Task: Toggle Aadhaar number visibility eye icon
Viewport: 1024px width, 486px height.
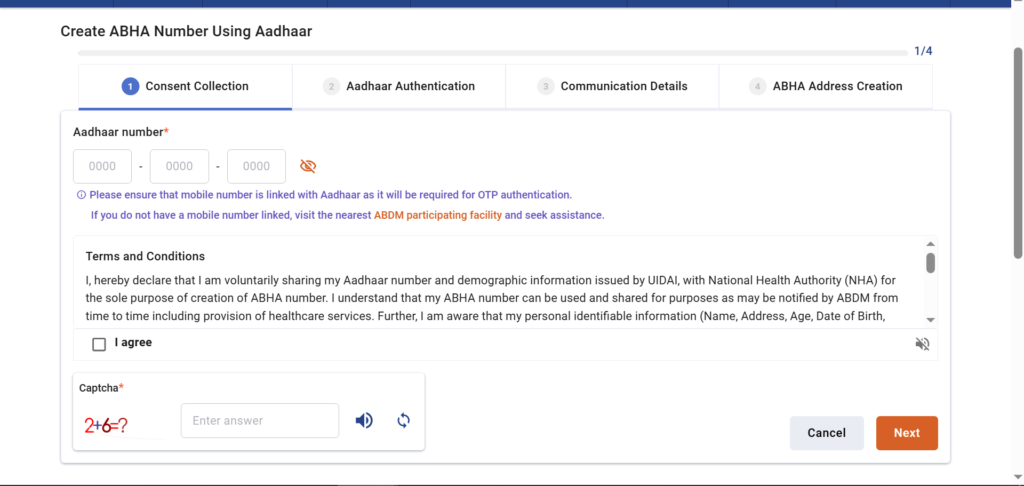Action: point(308,166)
